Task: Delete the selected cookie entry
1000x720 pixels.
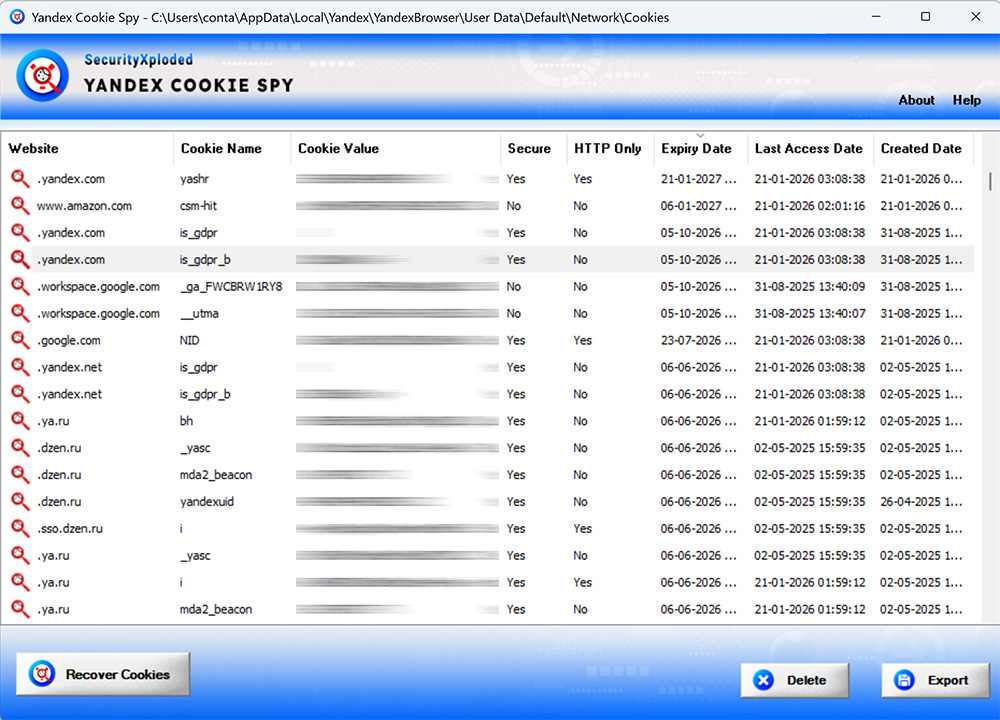Action: pyautogui.click(x=794, y=680)
